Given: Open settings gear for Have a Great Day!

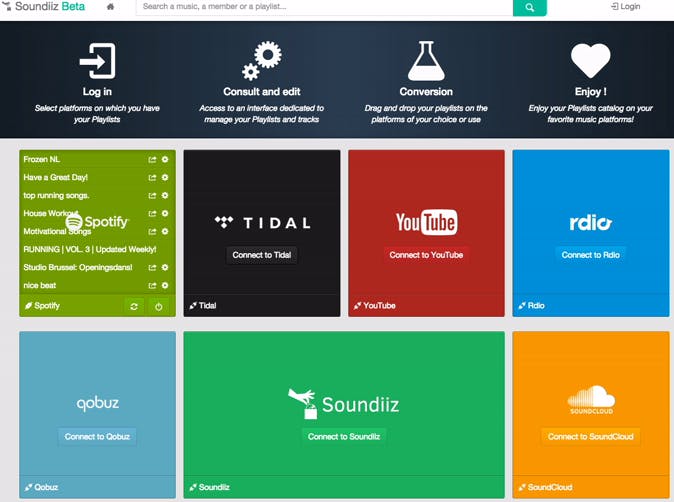Looking at the screenshot, I should tap(165, 178).
